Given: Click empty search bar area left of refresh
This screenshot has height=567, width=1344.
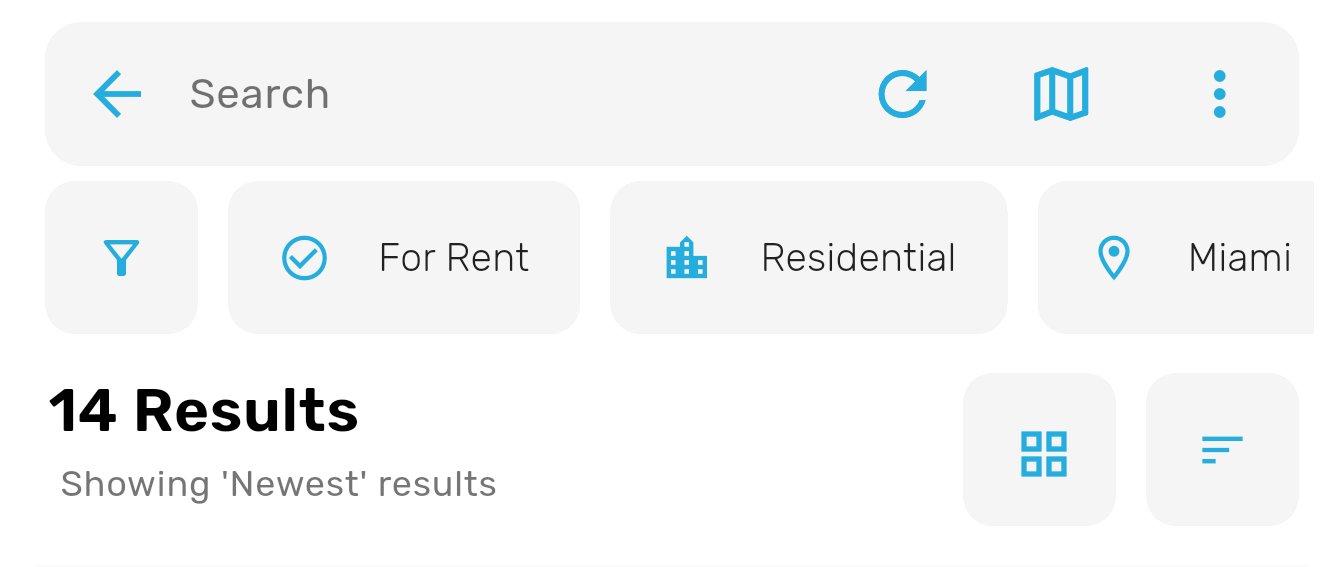Looking at the screenshot, I should point(600,94).
